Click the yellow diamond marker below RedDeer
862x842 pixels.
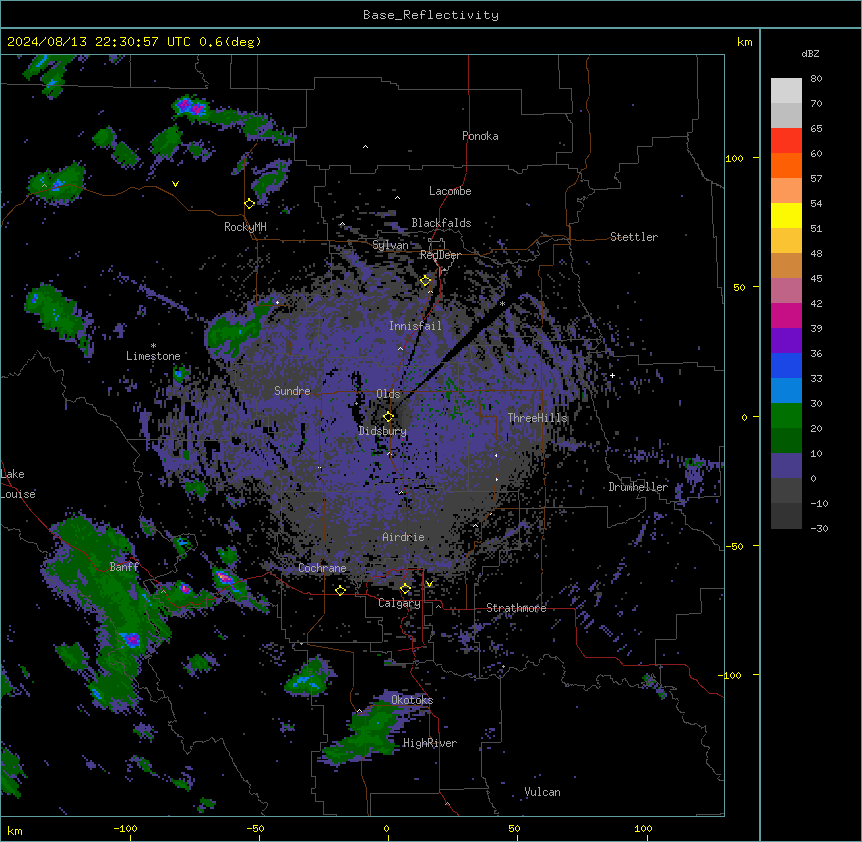[426, 281]
